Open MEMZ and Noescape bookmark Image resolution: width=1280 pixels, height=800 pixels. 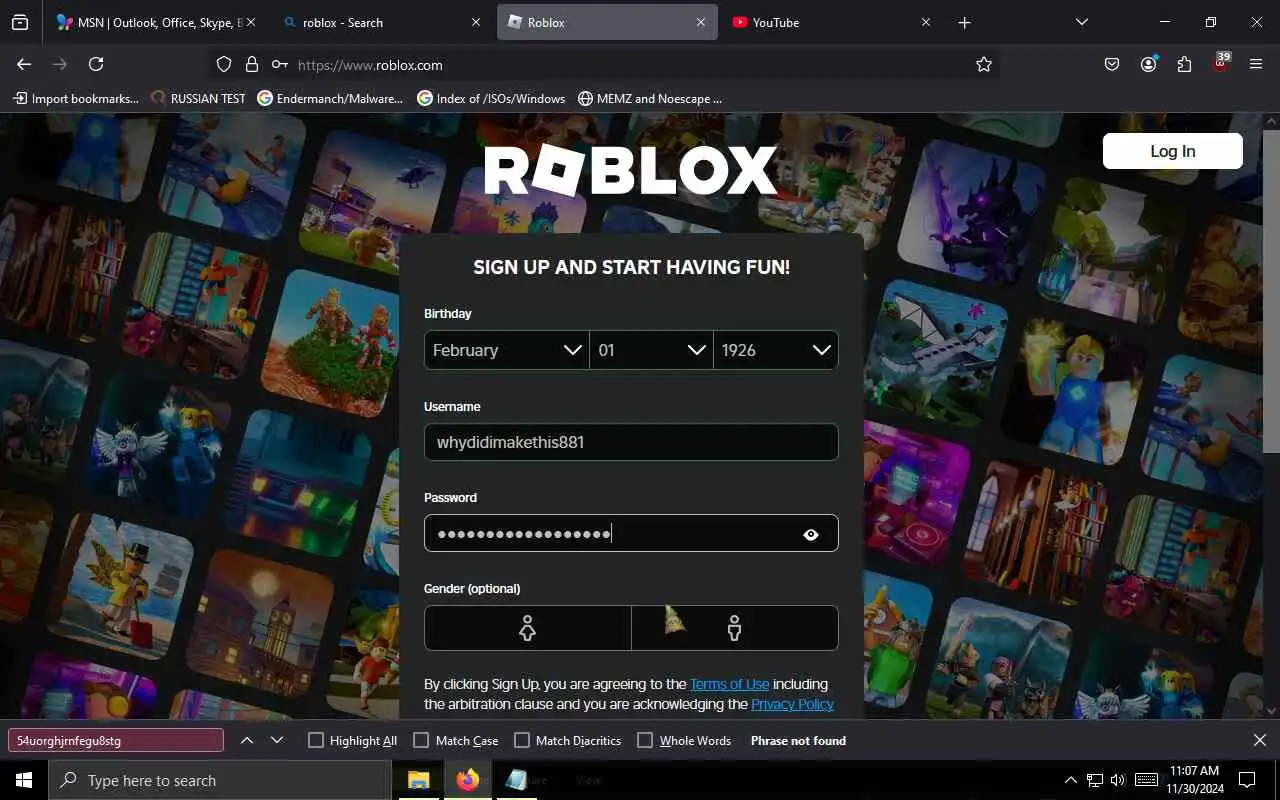pyautogui.click(x=650, y=98)
